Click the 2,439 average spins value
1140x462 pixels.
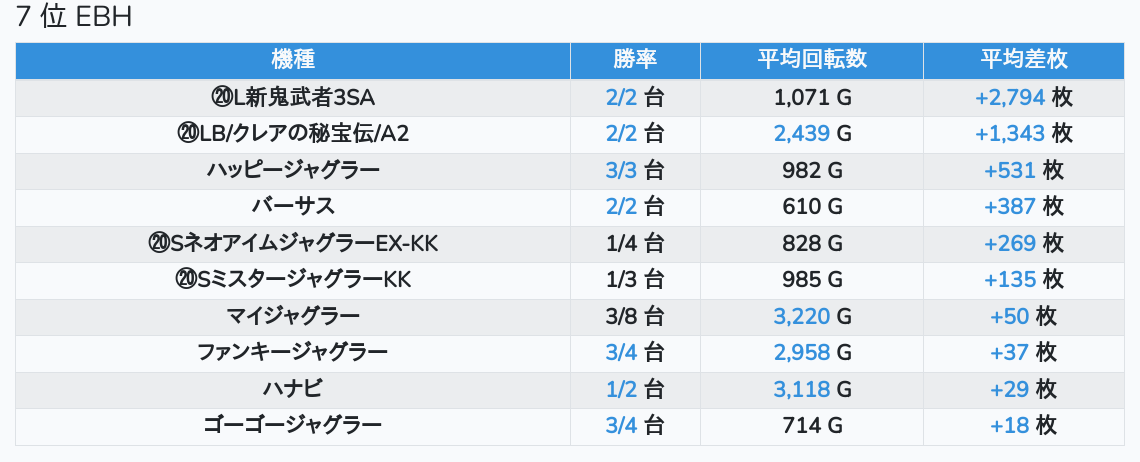(802, 133)
